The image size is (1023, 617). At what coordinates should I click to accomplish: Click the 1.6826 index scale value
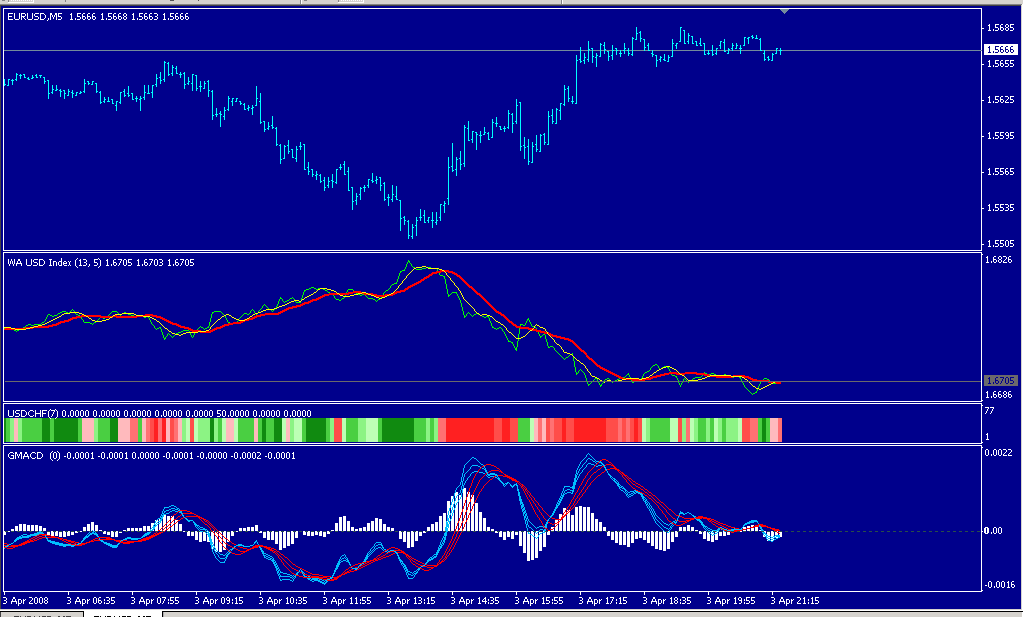[999, 260]
